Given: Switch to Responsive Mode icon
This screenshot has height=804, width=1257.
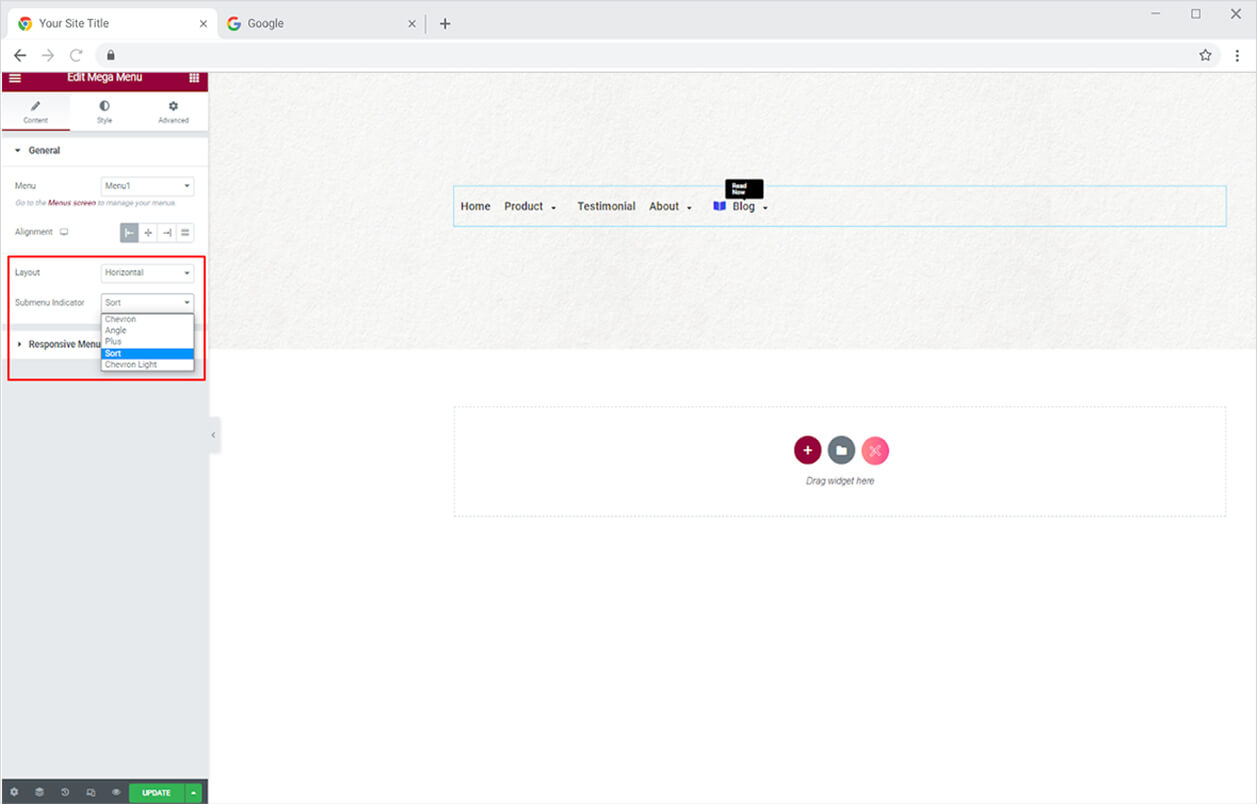Looking at the screenshot, I should click(x=91, y=792).
